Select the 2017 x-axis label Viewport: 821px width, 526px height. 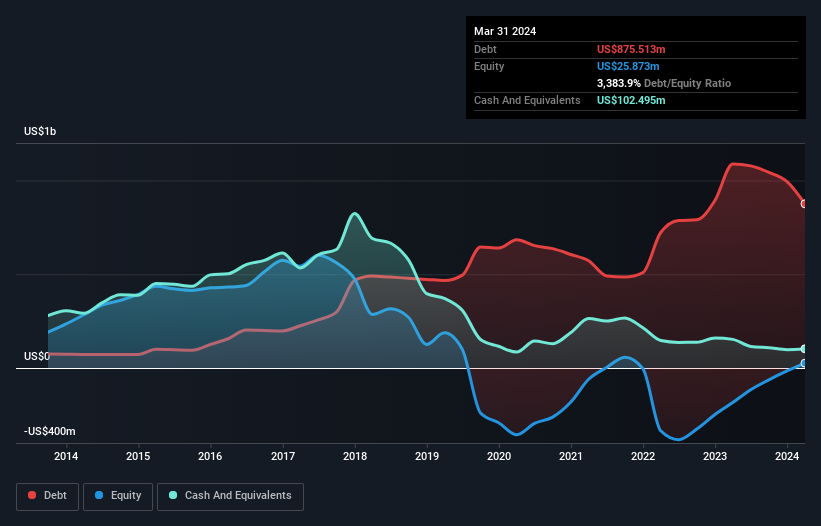click(x=283, y=456)
